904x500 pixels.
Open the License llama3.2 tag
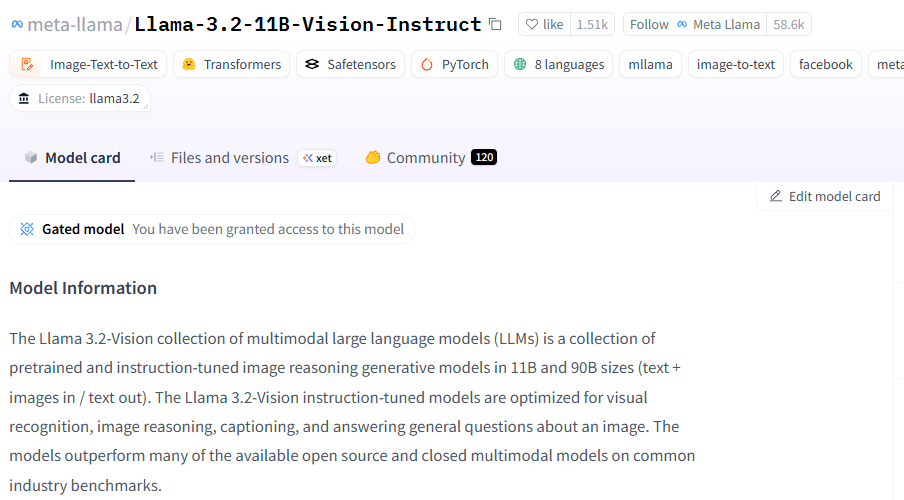coord(80,98)
